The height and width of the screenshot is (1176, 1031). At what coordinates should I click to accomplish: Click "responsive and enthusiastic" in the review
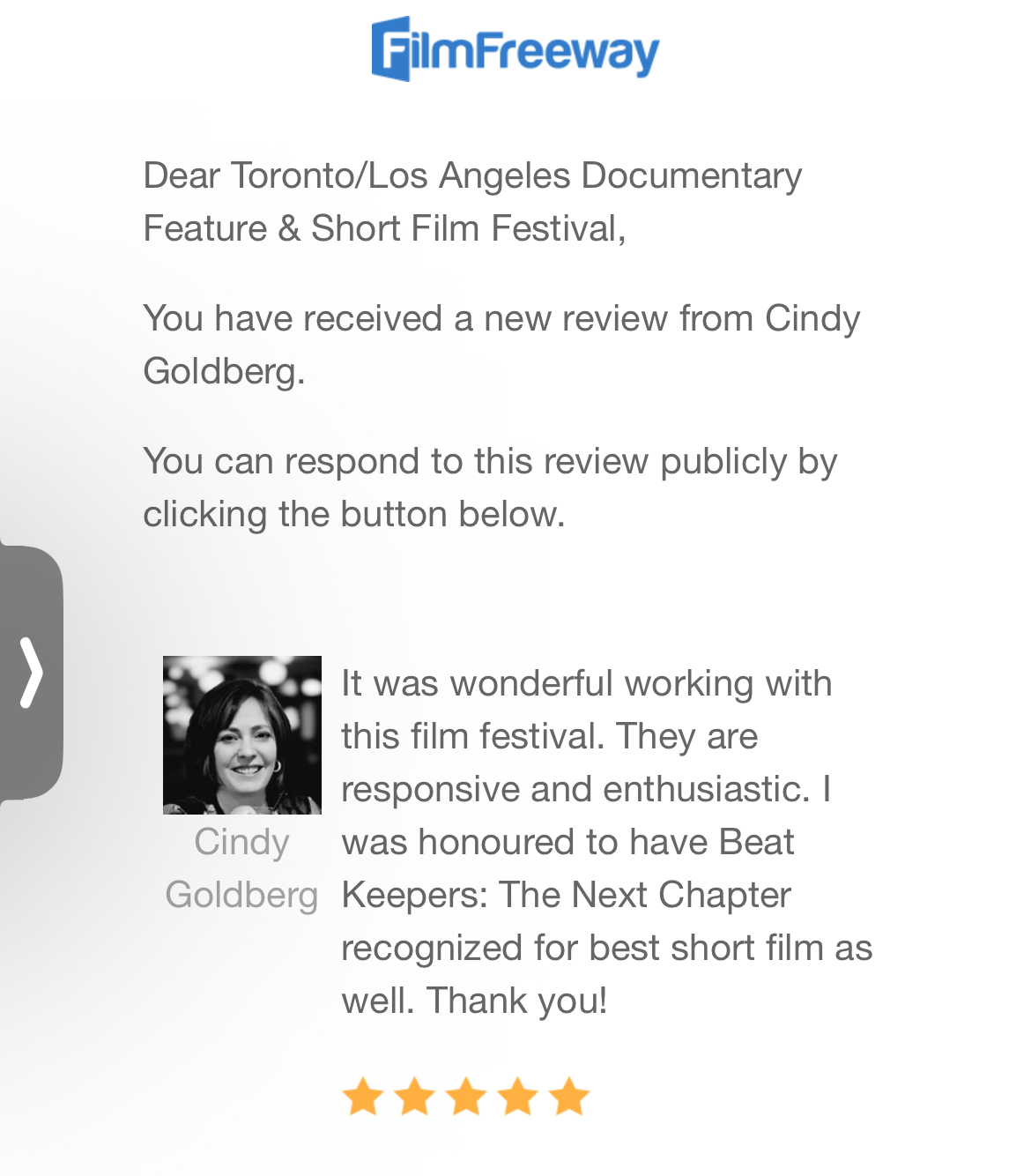(x=575, y=789)
